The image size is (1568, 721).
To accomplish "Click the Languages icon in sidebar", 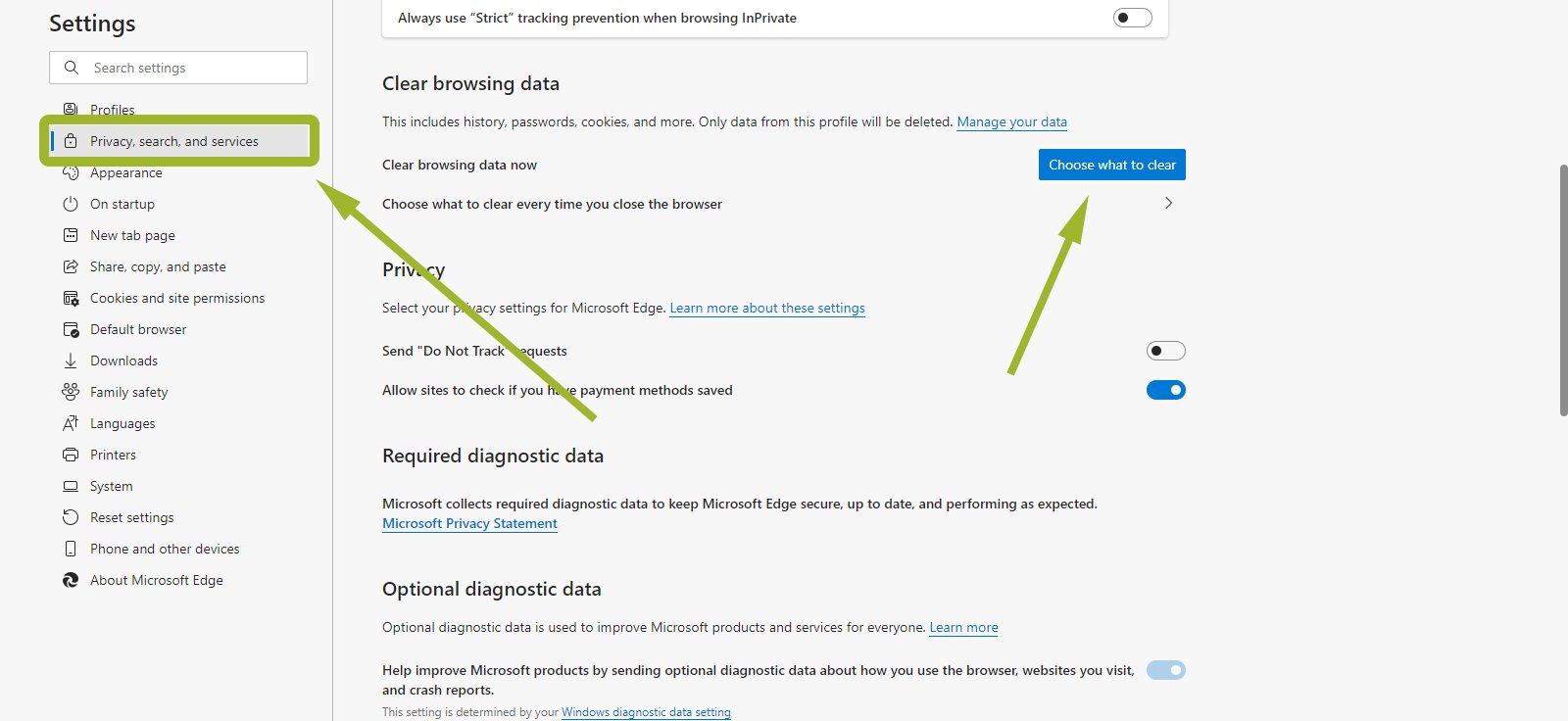I will [71, 423].
